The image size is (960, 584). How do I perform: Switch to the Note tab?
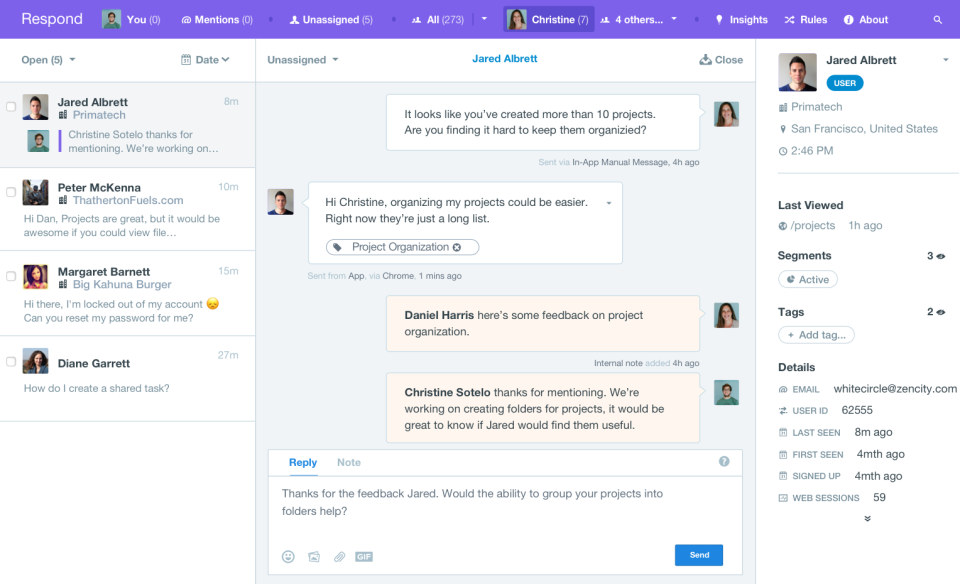click(348, 463)
